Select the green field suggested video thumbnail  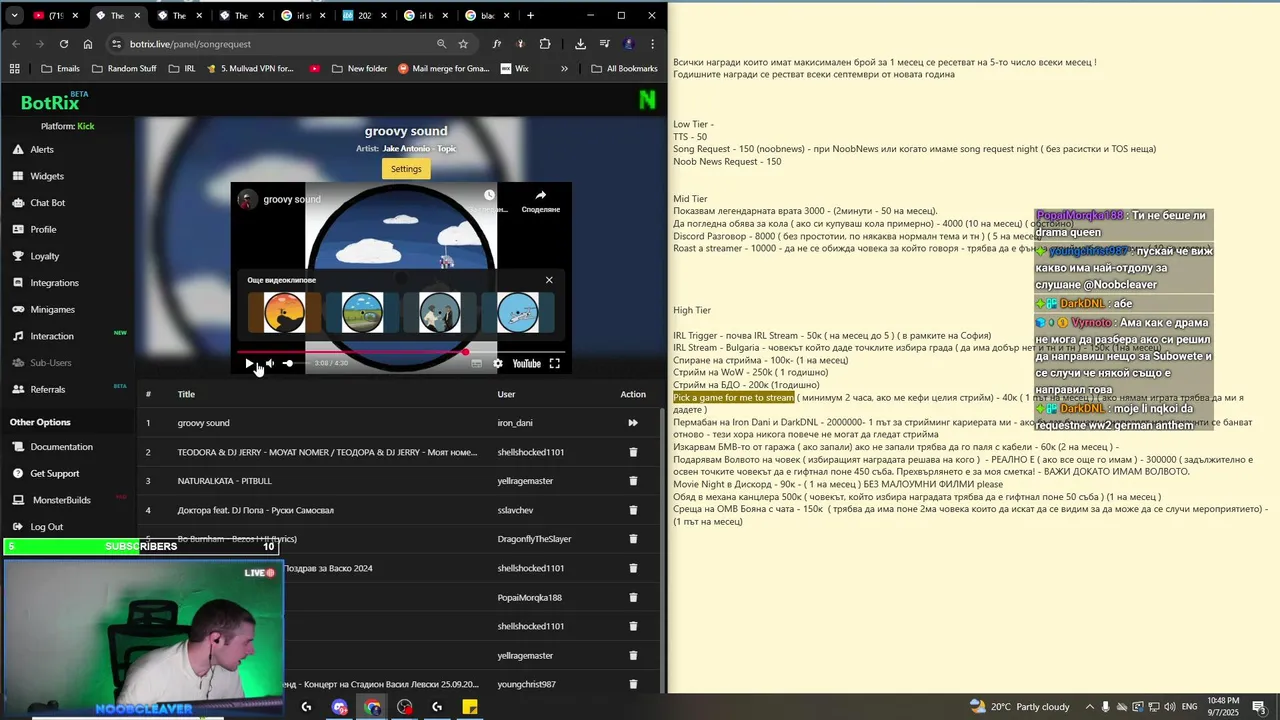(x=362, y=312)
